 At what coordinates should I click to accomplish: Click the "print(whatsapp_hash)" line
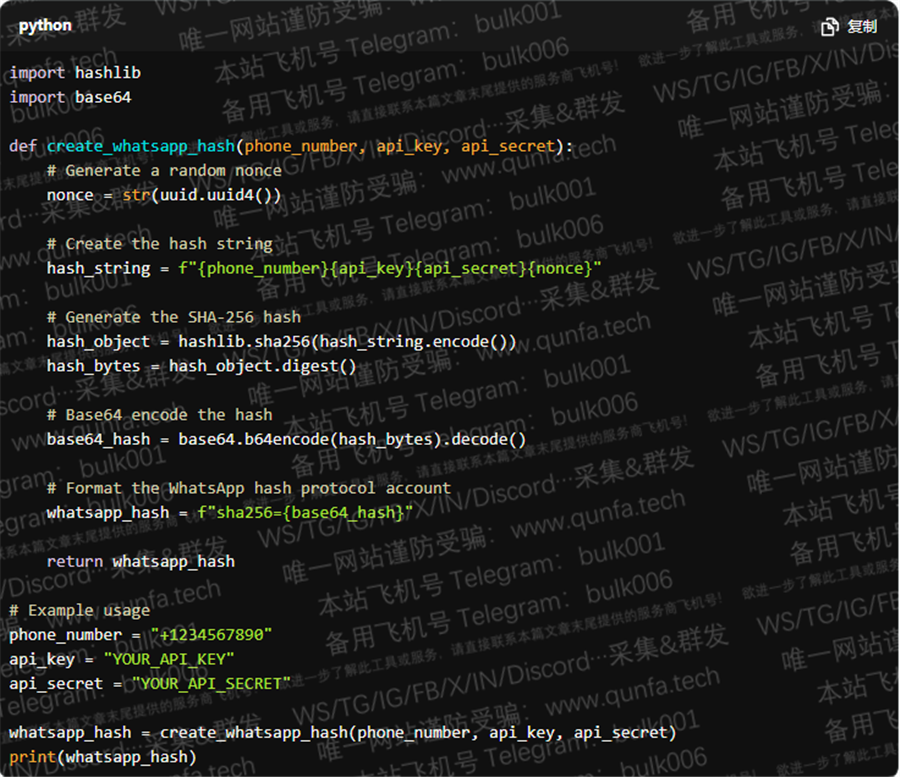[x=103, y=757]
